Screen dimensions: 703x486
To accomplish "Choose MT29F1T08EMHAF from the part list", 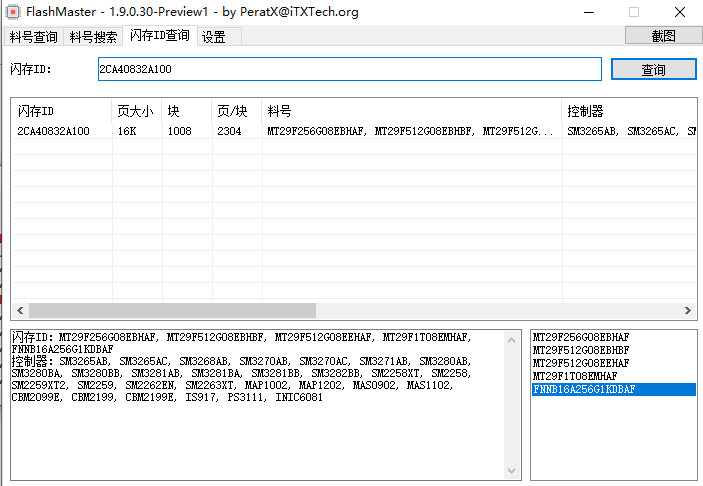I will [575, 376].
